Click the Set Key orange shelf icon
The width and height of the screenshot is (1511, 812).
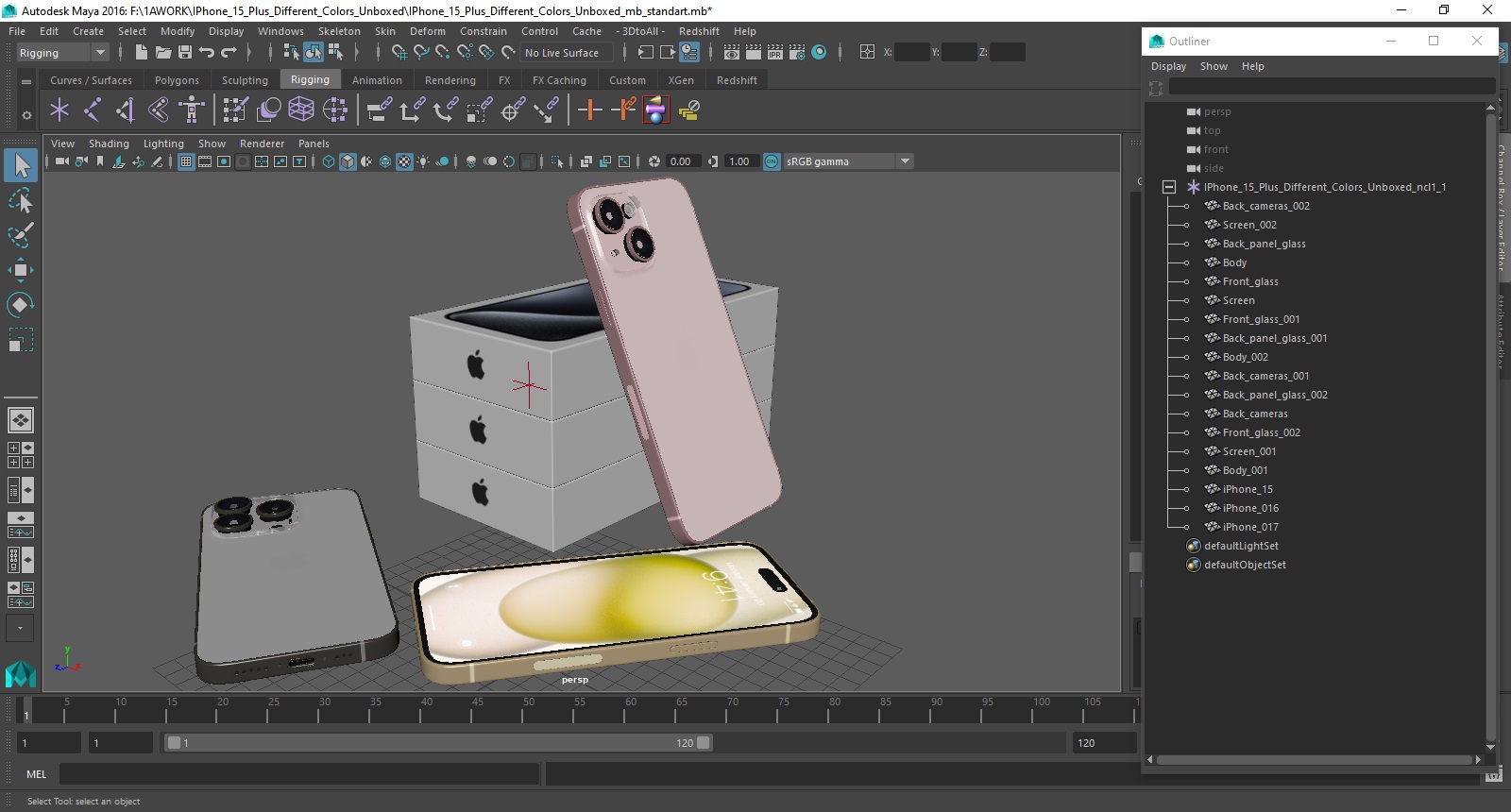[590, 110]
